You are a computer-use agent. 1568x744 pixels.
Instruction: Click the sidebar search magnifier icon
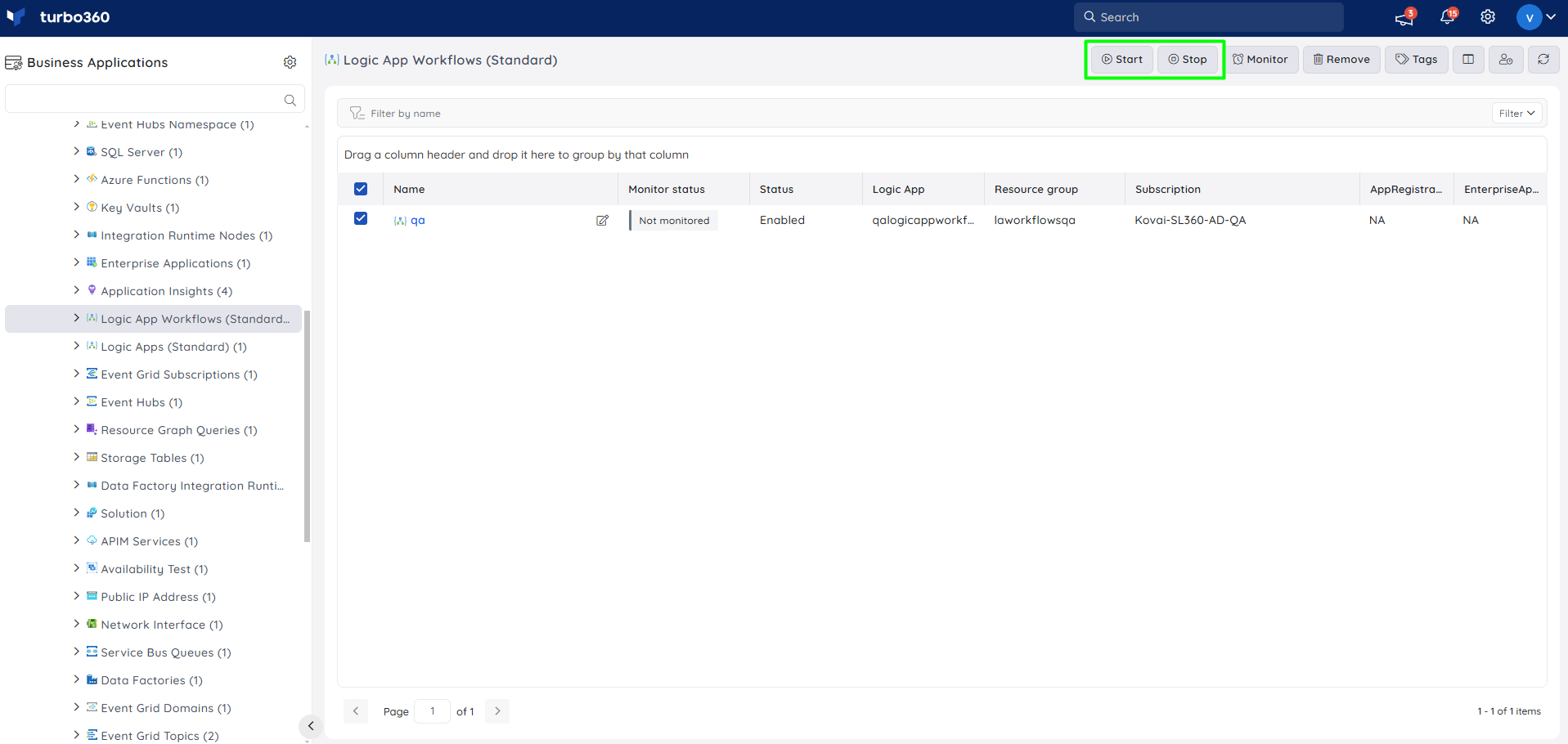[290, 100]
